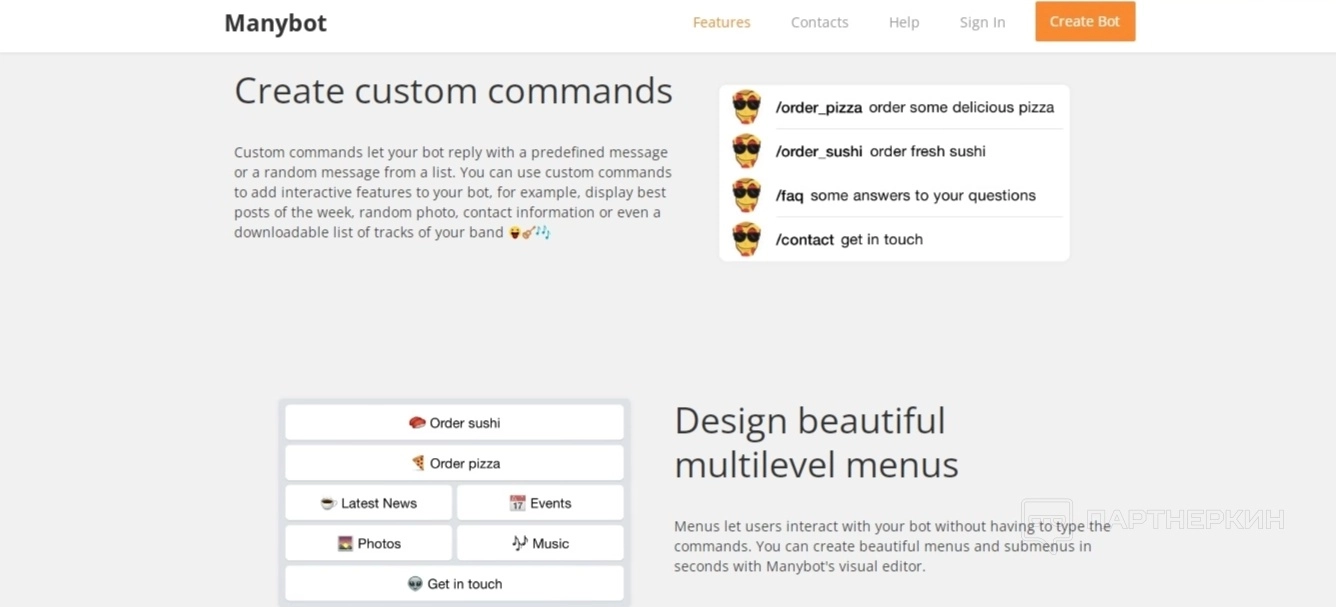Click the avatar icon beside /order_pizza
The width and height of the screenshot is (1336, 607).
pos(746,107)
